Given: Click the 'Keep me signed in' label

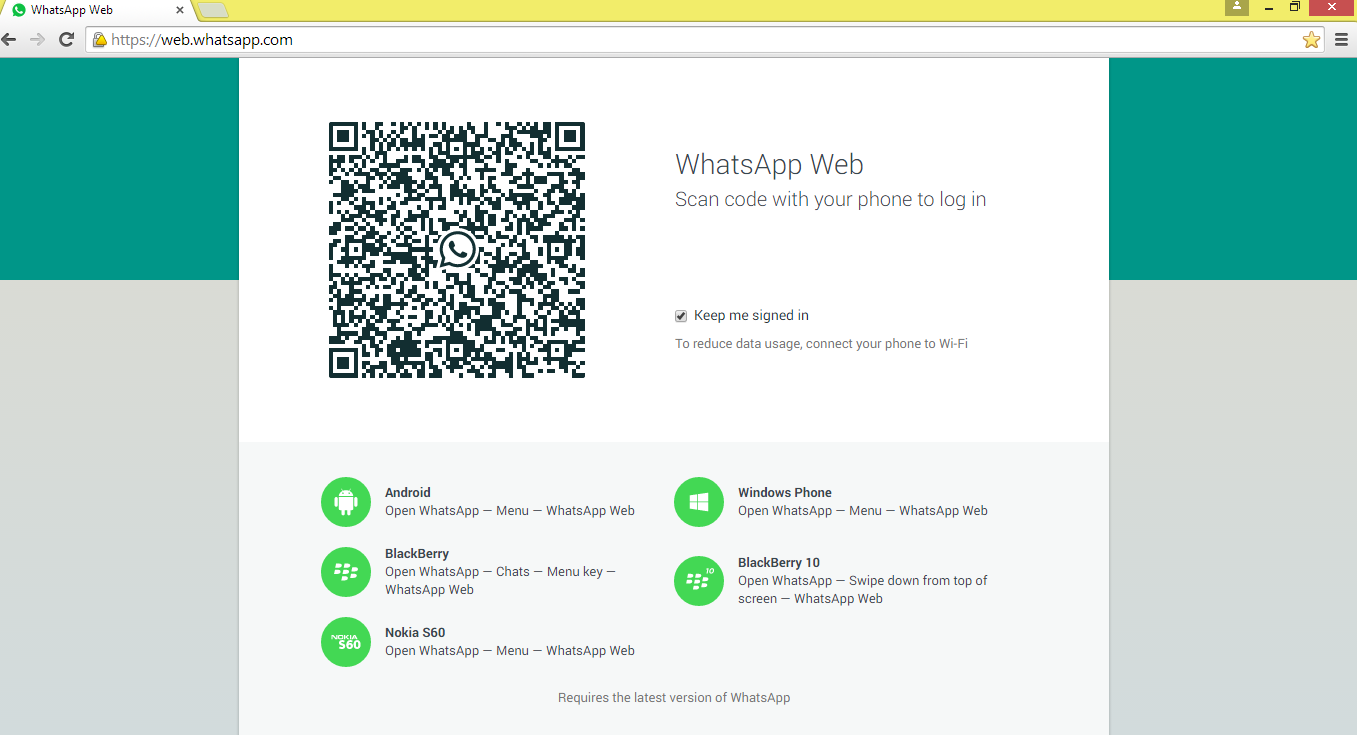Looking at the screenshot, I should tap(751, 315).
